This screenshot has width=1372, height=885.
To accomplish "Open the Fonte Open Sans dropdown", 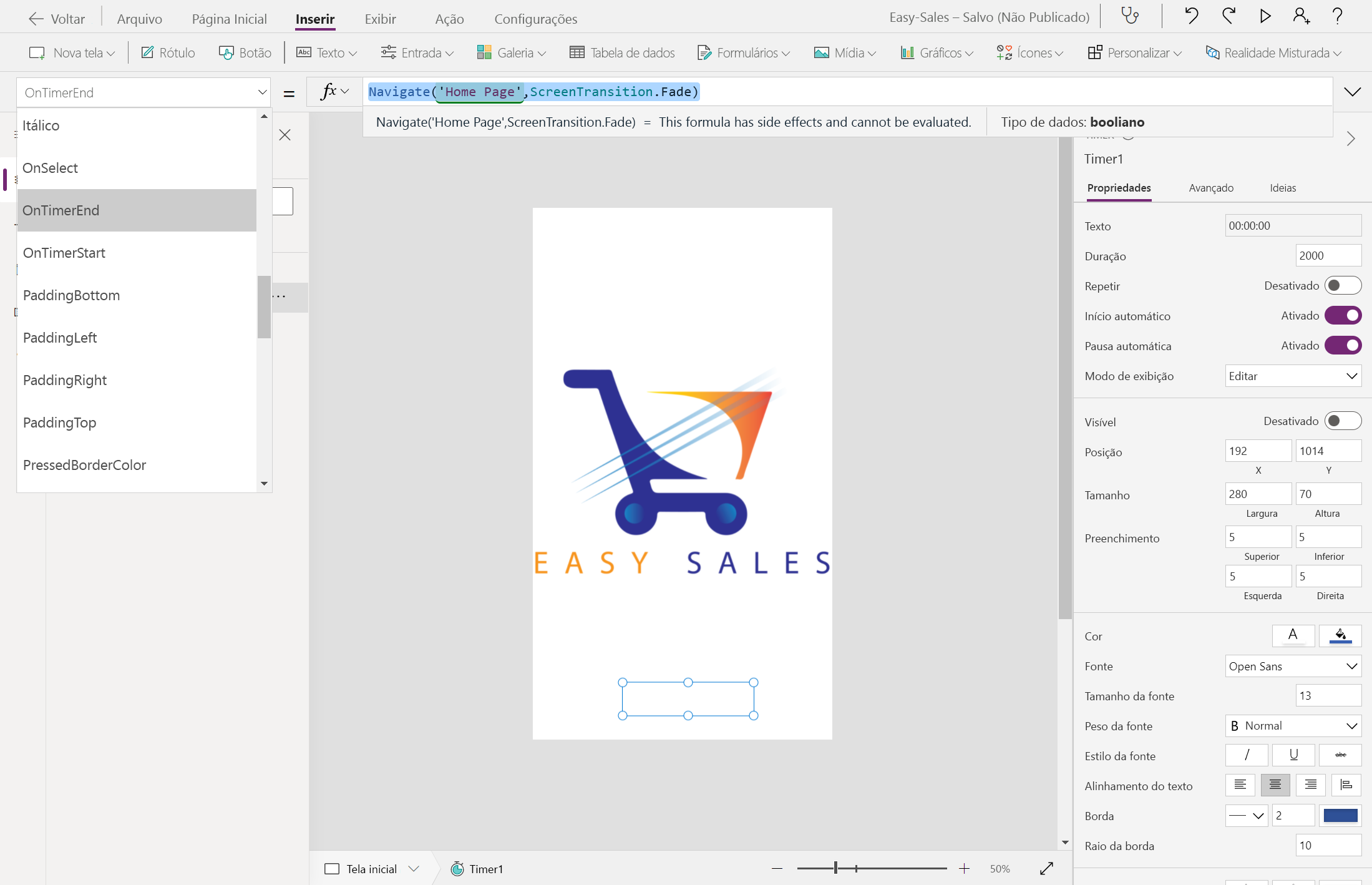I will [1292, 666].
